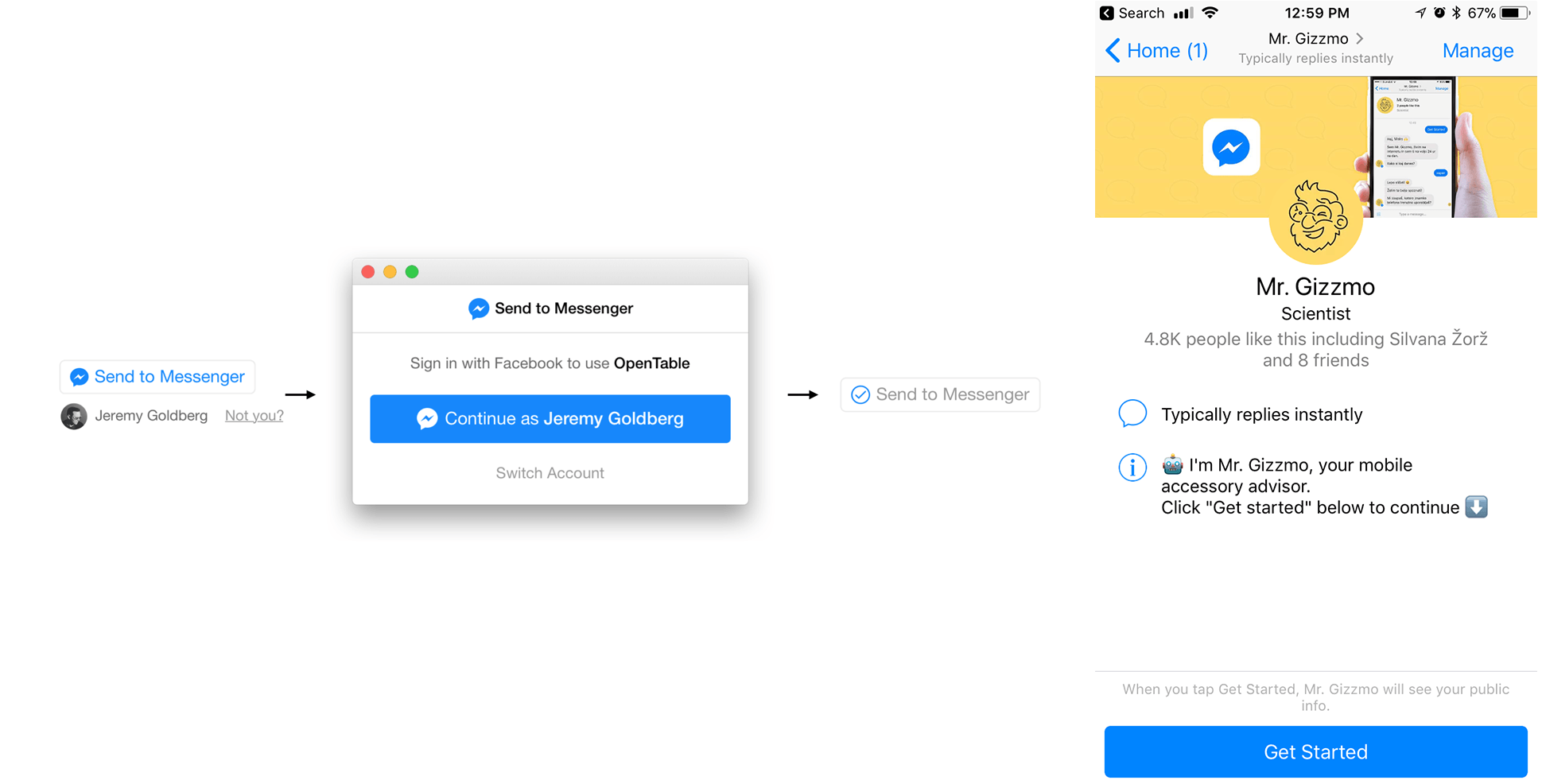Click the "Not you?" link
Image resolution: width=1542 pixels, height=784 pixels.
point(254,416)
